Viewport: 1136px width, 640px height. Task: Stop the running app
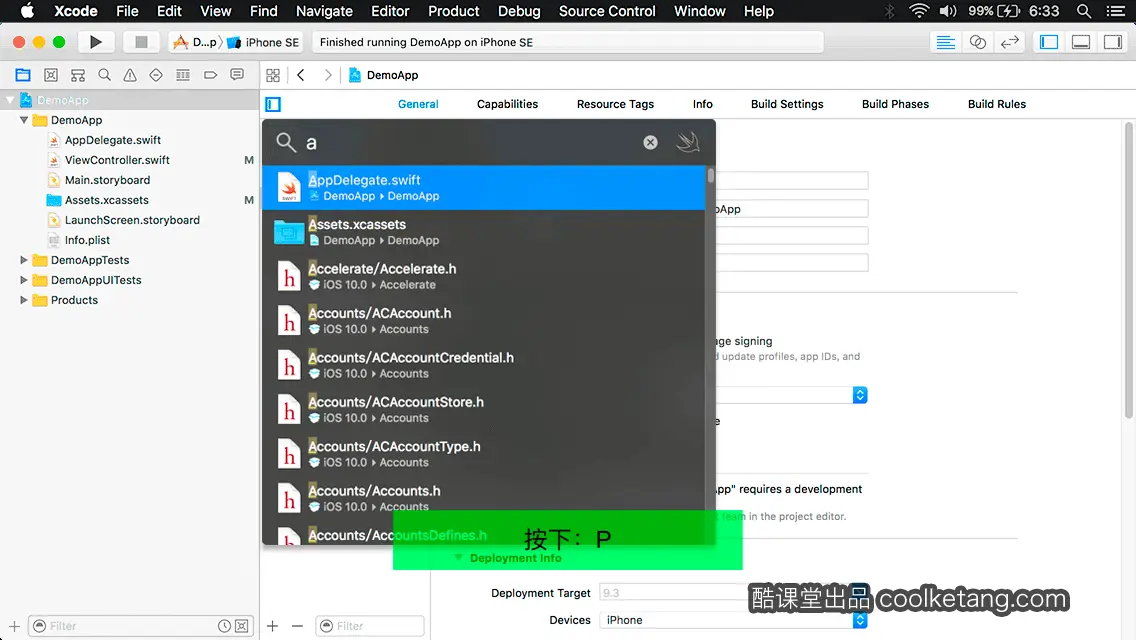pyautogui.click(x=141, y=42)
